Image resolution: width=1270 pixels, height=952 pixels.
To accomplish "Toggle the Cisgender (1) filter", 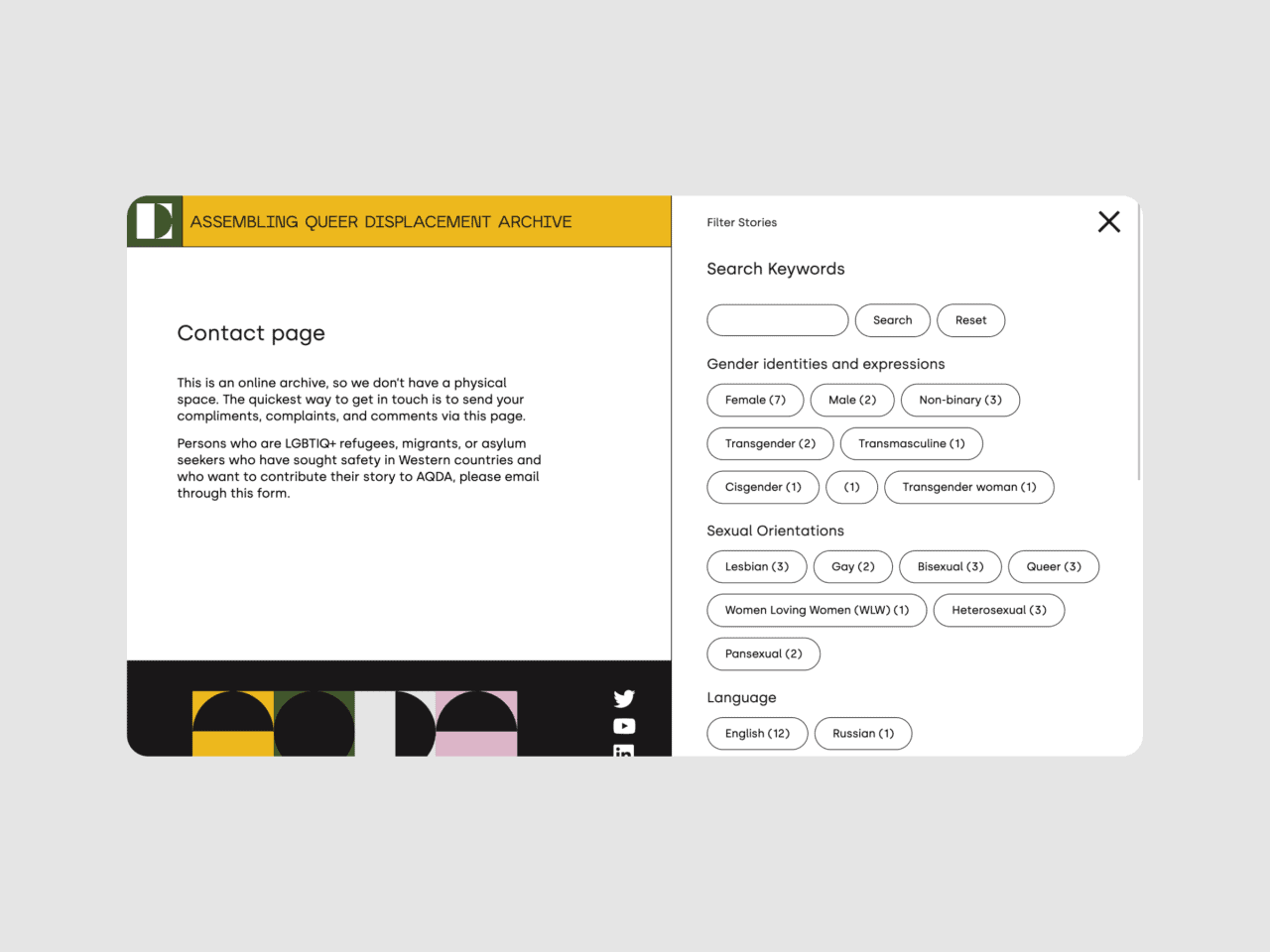I will [x=763, y=487].
